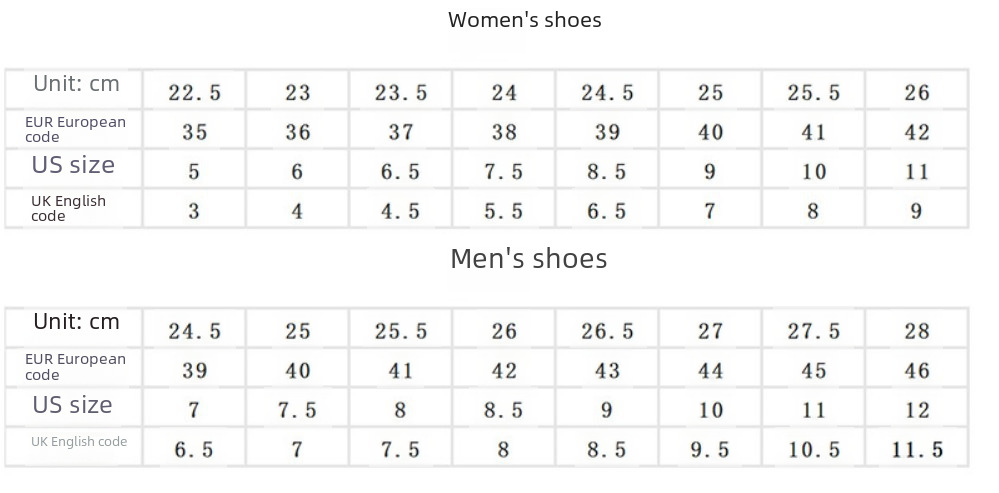The image size is (999, 493).
Task: Click women's UK size 5.5 cell
Action: point(504,211)
